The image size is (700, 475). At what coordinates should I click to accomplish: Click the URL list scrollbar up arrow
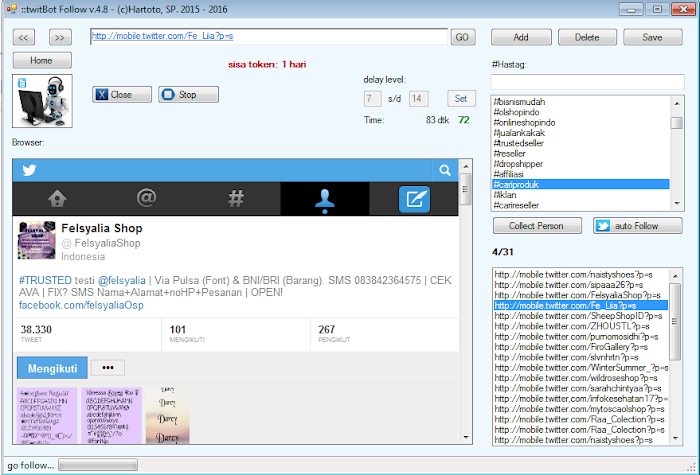pos(675,276)
